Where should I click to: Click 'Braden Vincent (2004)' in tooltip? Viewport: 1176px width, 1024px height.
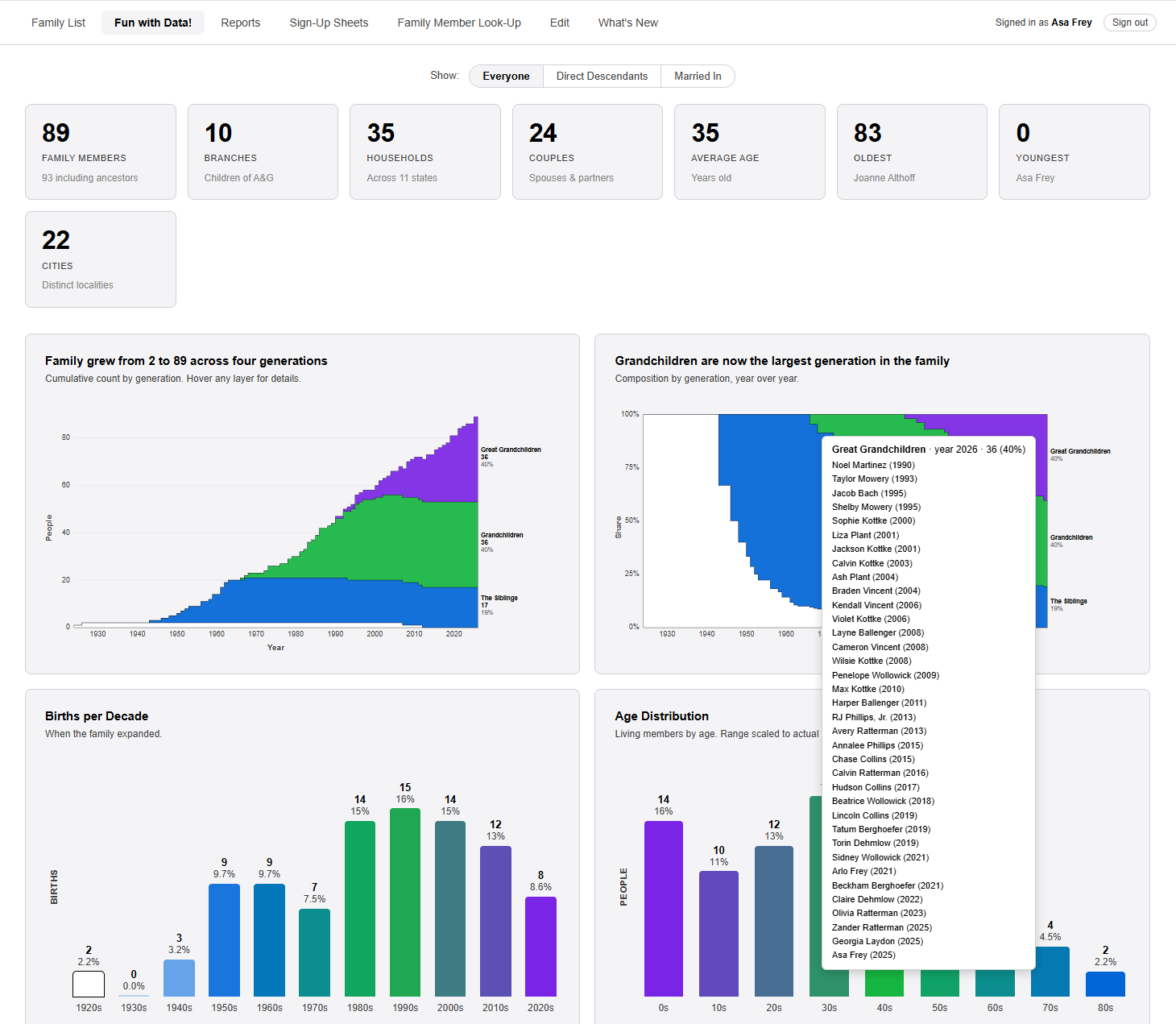pyautogui.click(x=876, y=591)
